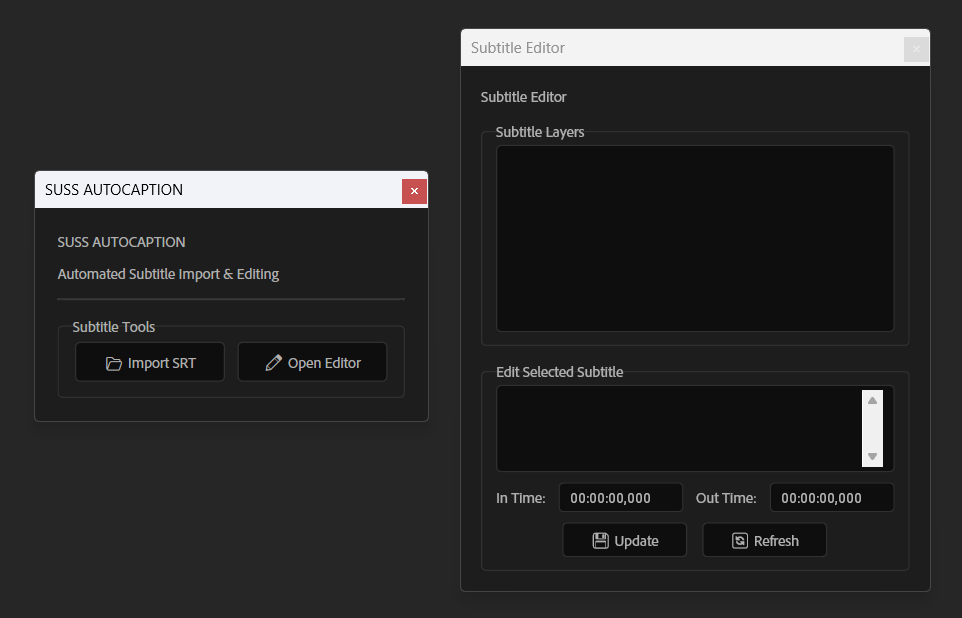Close the Subtitle Editor window

[x=916, y=49]
